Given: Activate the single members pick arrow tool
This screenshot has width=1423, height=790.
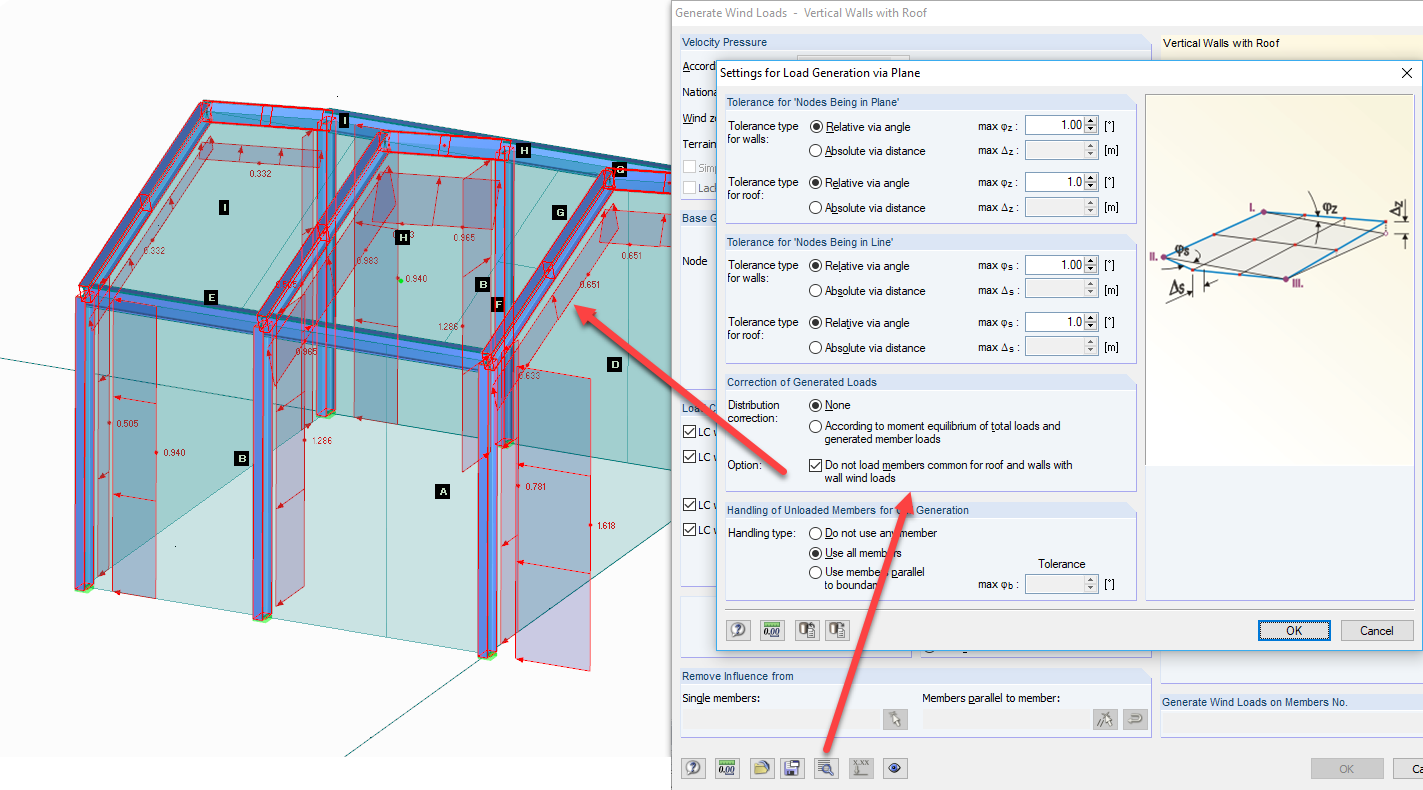Looking at the screenshot, I should pyautogui.click(x=895, y=718).
